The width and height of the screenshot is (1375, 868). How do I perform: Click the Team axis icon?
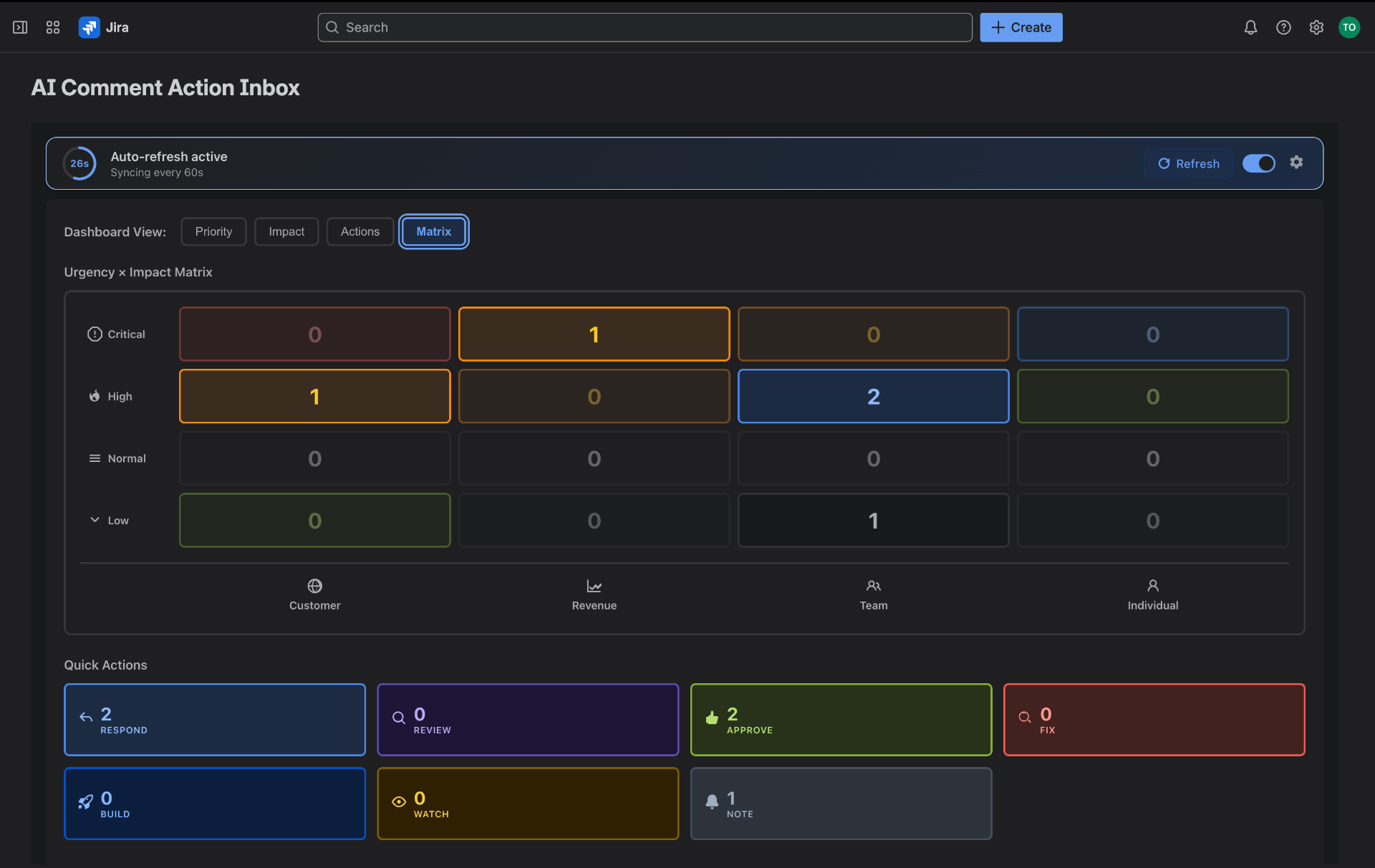(x=873, y=586)
